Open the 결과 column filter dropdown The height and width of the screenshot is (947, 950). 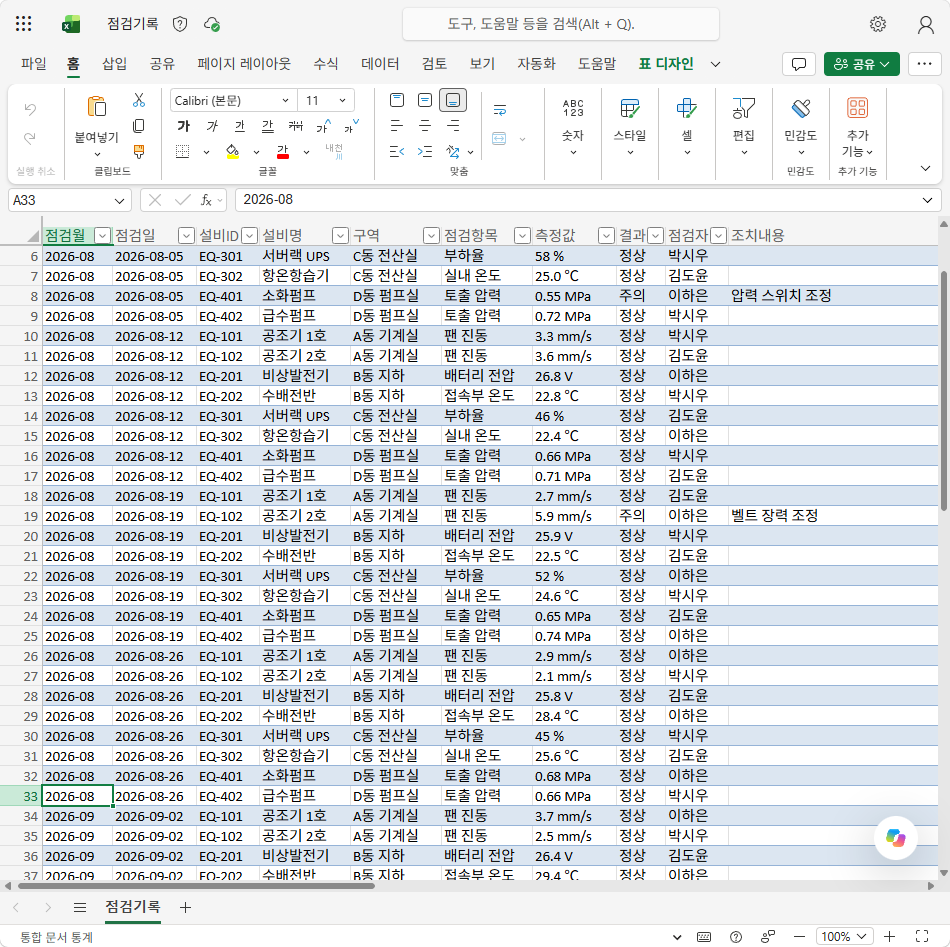[x=656, y=236]
